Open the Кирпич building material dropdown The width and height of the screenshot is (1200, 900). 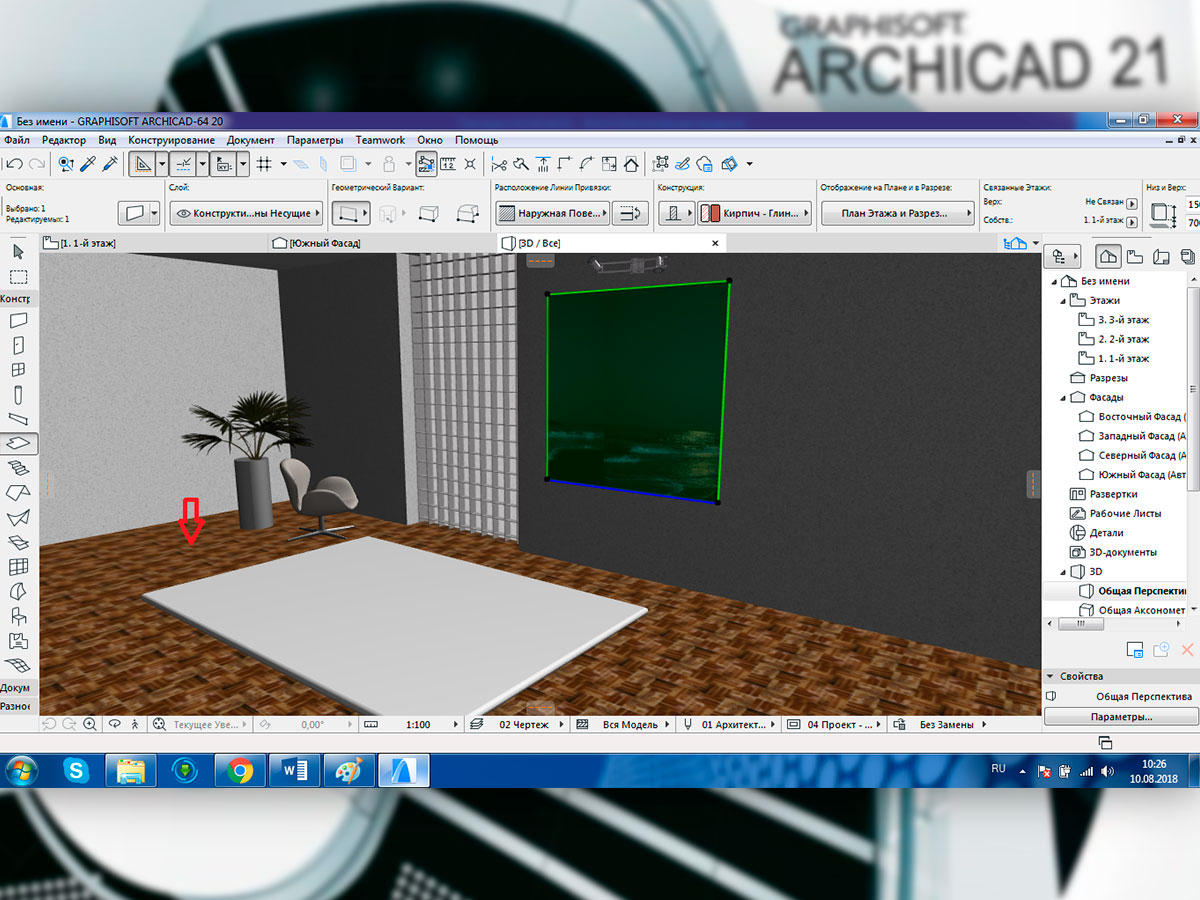753,213
